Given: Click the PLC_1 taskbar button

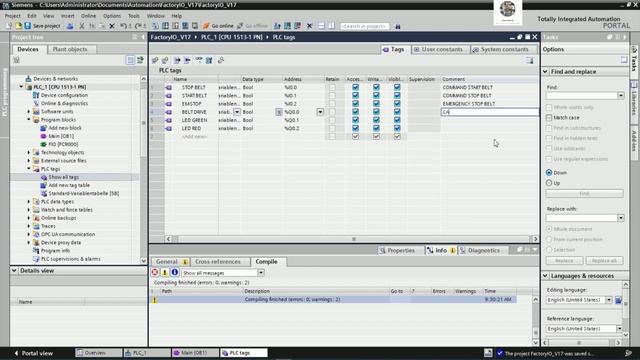Looking at the screenshot, I should (x=147, y=353).
